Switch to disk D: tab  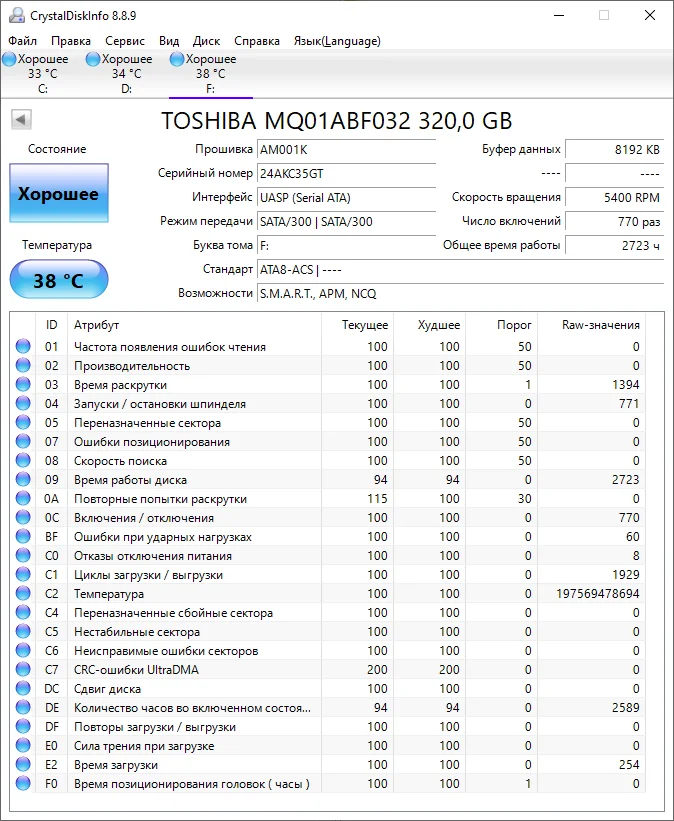(126, 74)
